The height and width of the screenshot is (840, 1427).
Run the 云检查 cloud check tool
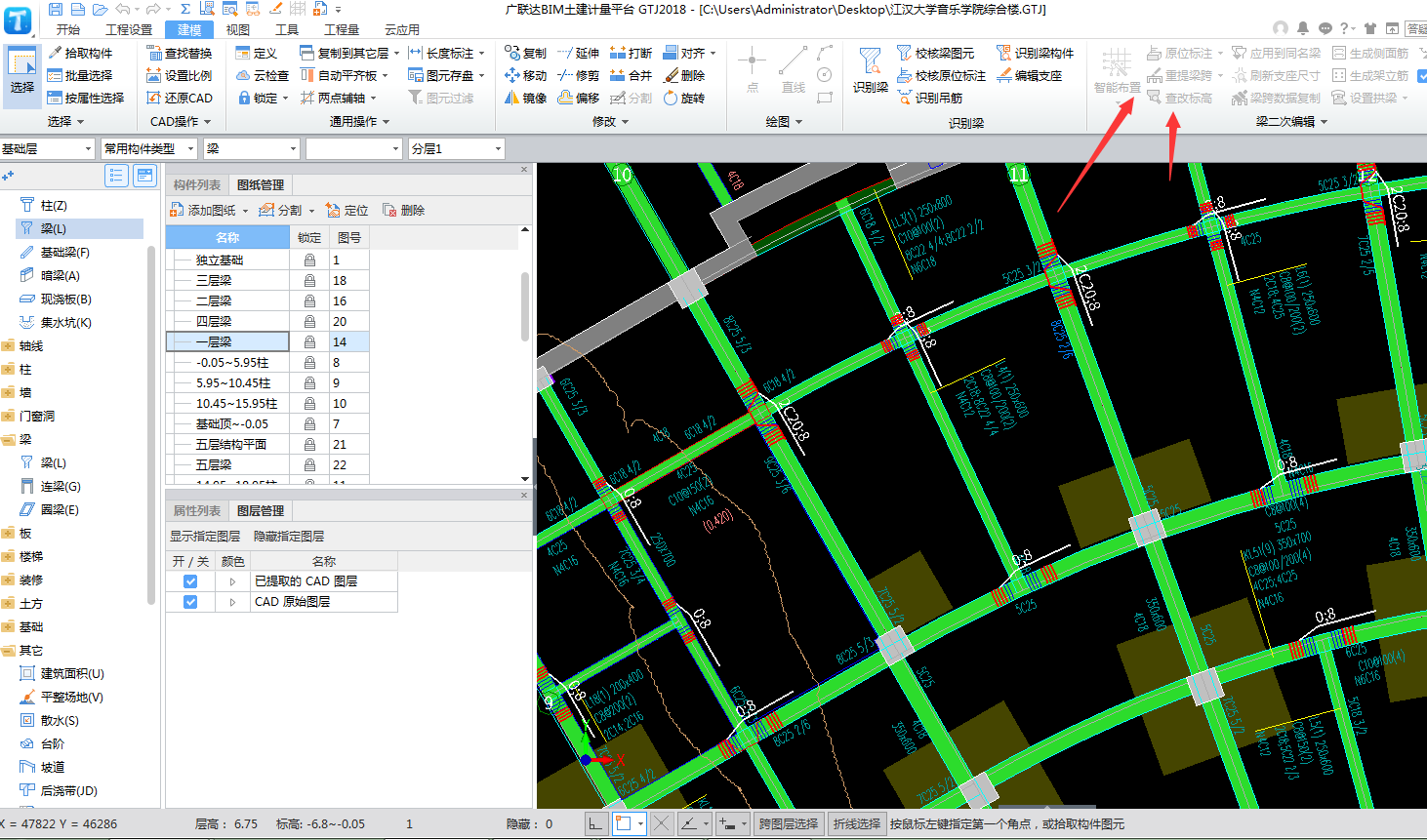263,75
